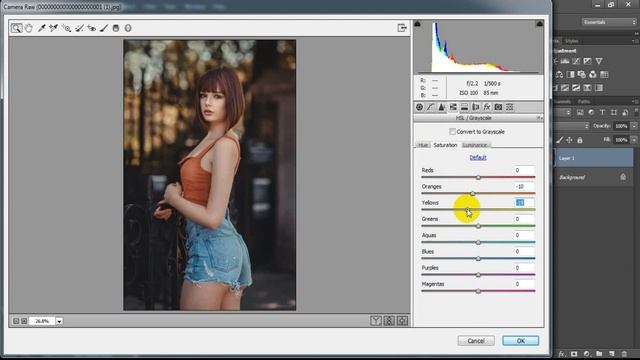The height and width of the screenshot is (360, 640).
Task: Add a Photo Filter adjustment in Photoshop
Action: pos(581,74)
